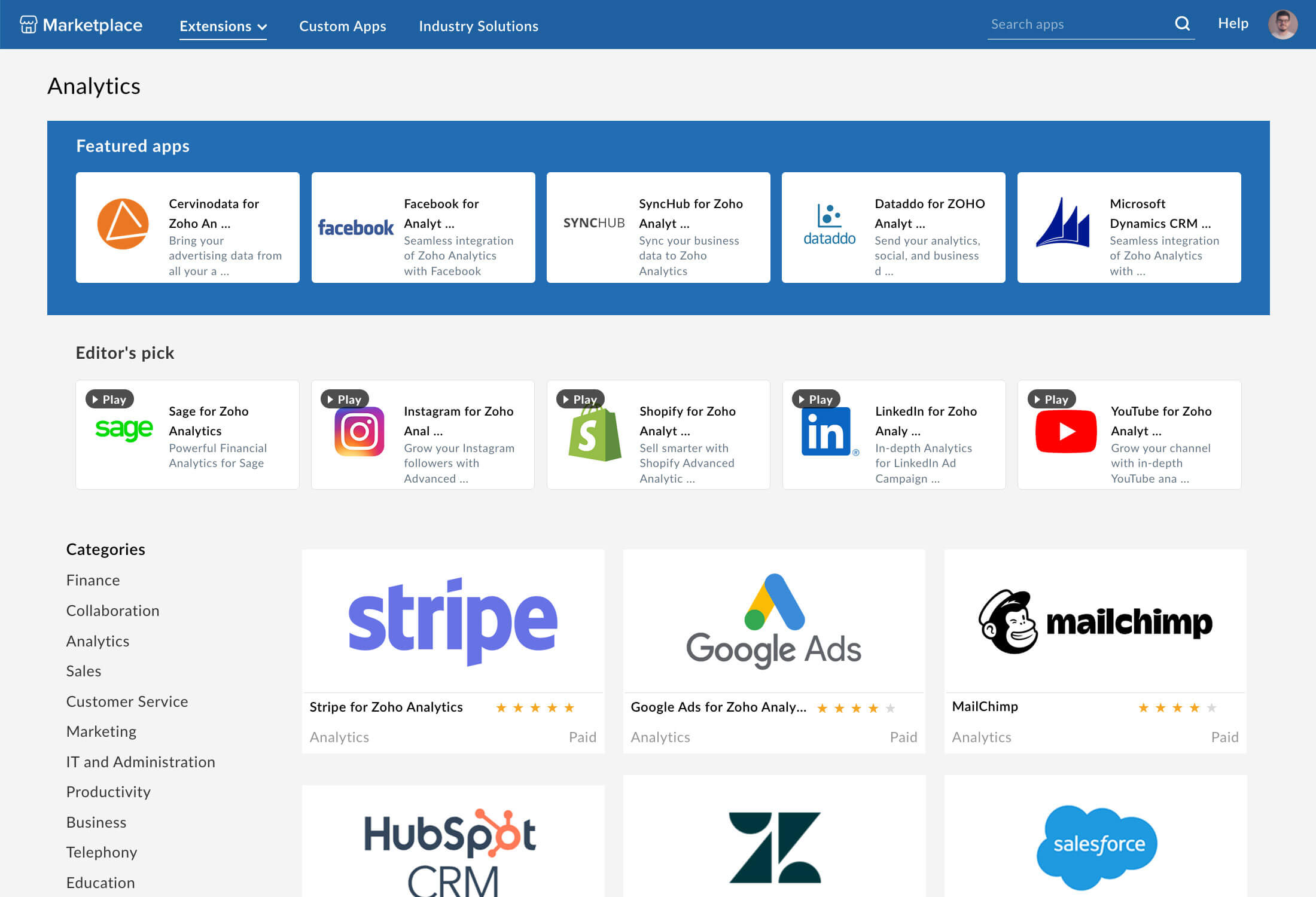This screenshot has width=1316, height=897.
Task: Click the search magnifier icon
Action: click(x=1183, y=24)
